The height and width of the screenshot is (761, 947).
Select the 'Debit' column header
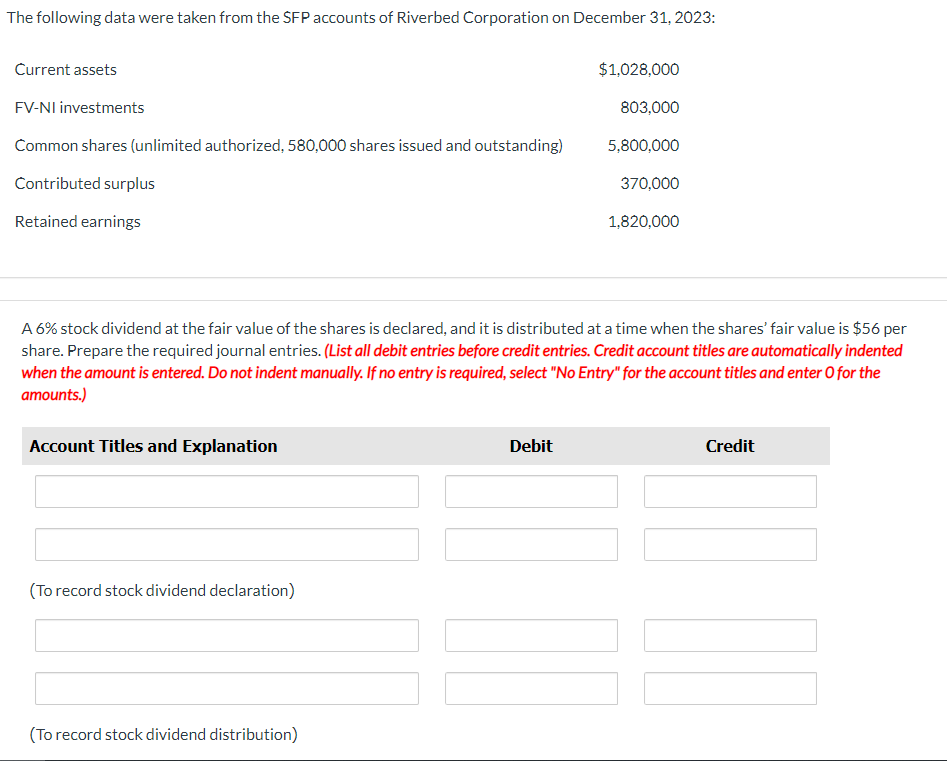(531, 445)
